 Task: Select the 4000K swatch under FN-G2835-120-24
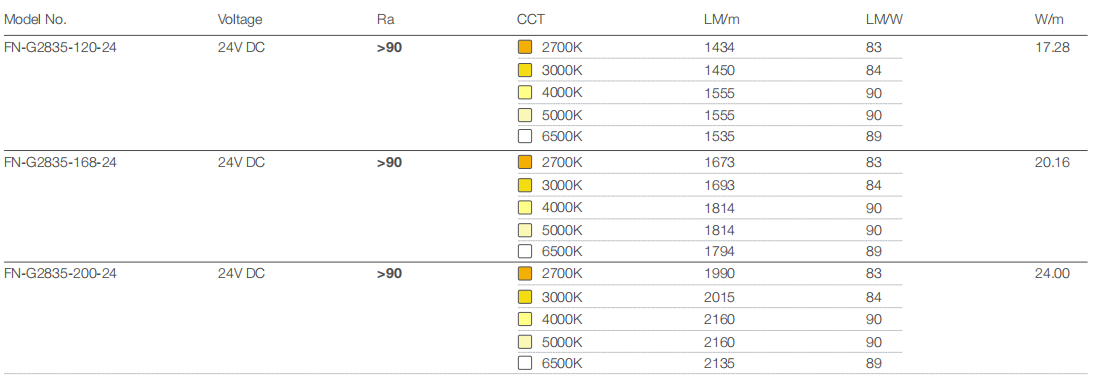point(524,93)
